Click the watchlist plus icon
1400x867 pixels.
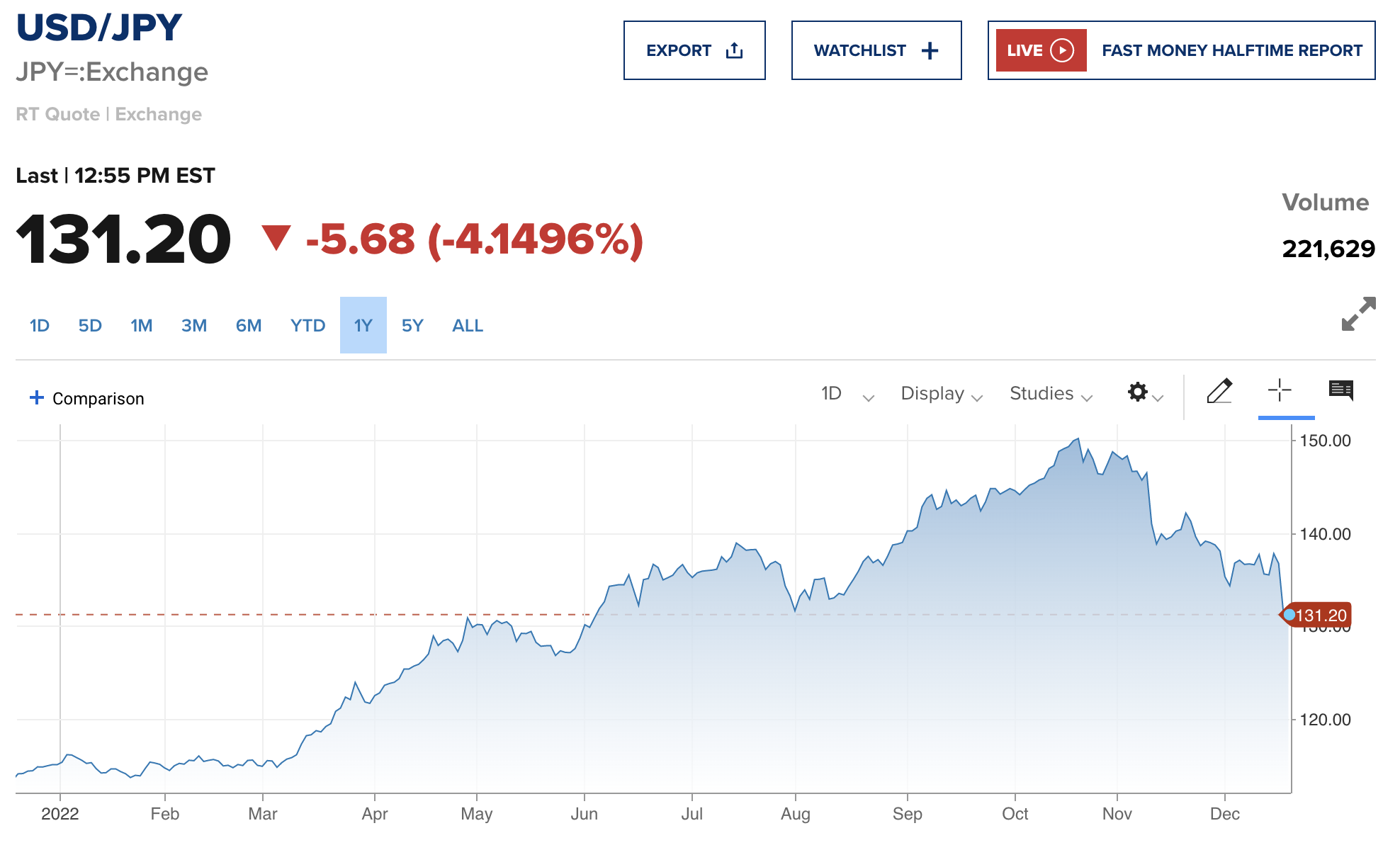point(930,50)
